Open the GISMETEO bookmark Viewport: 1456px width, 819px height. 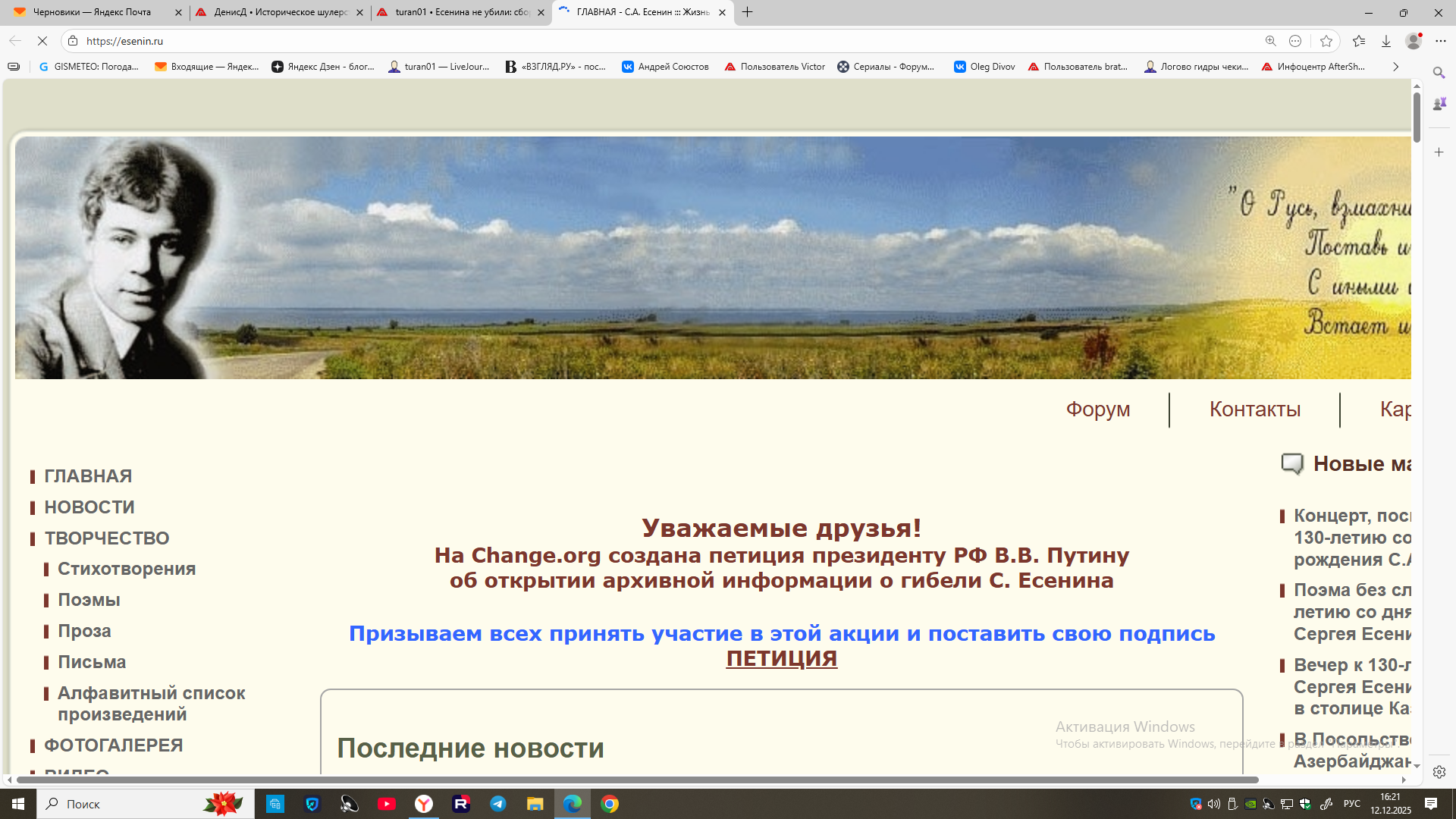[89, 67]
